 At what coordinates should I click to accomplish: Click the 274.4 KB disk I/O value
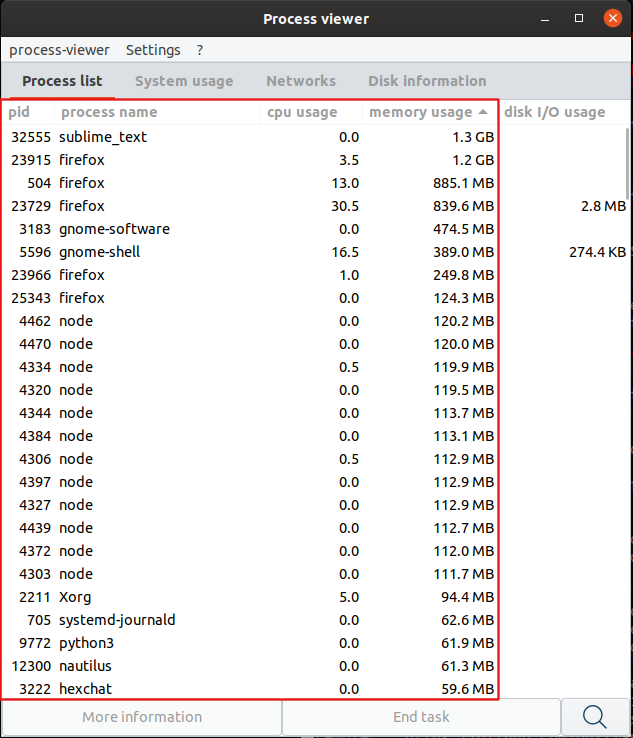coord(598,252)
